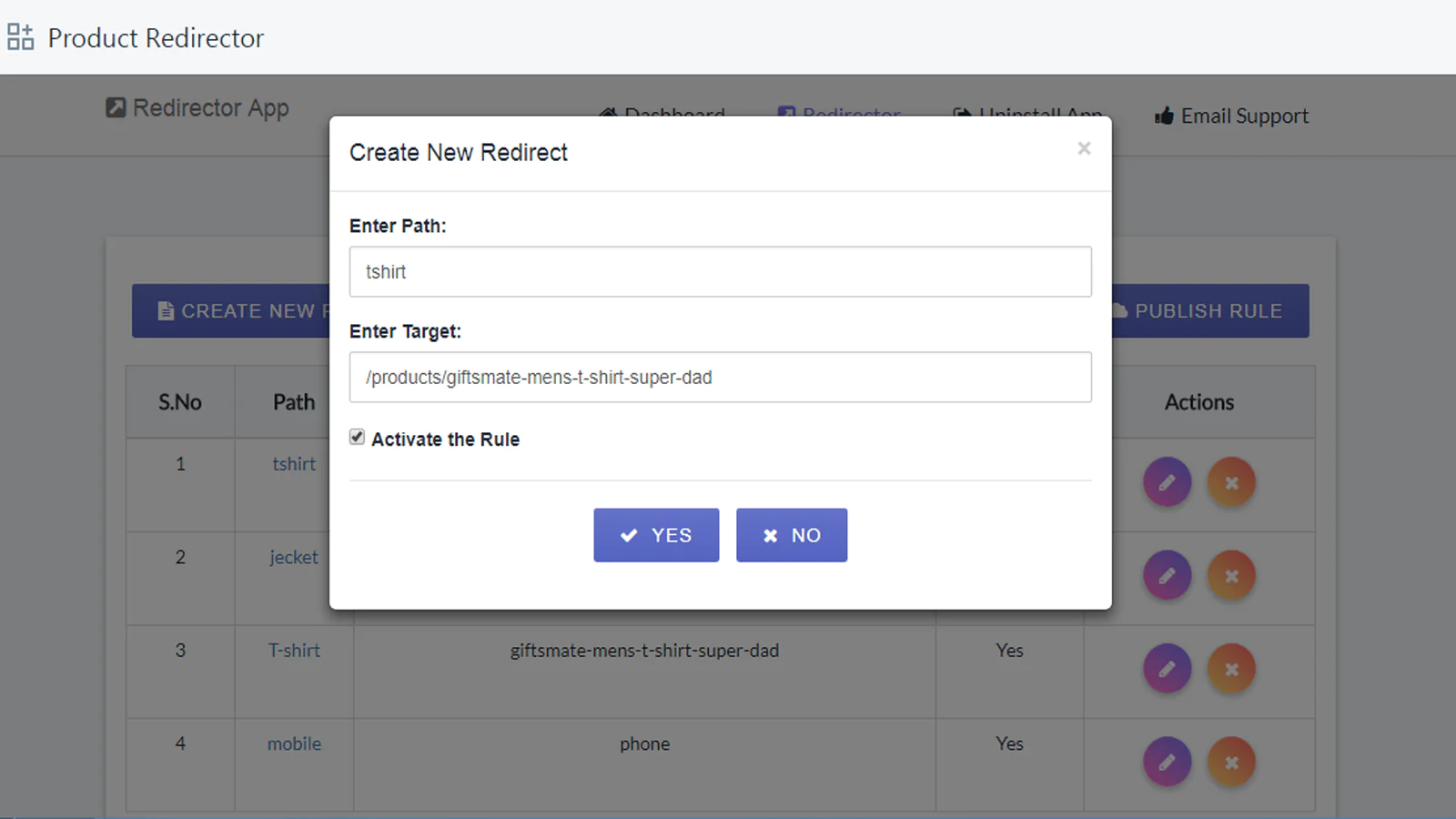Cancel the redirect with NO button
The height and width of the screenshot is (819, 1456).
(x=791, y=535)
